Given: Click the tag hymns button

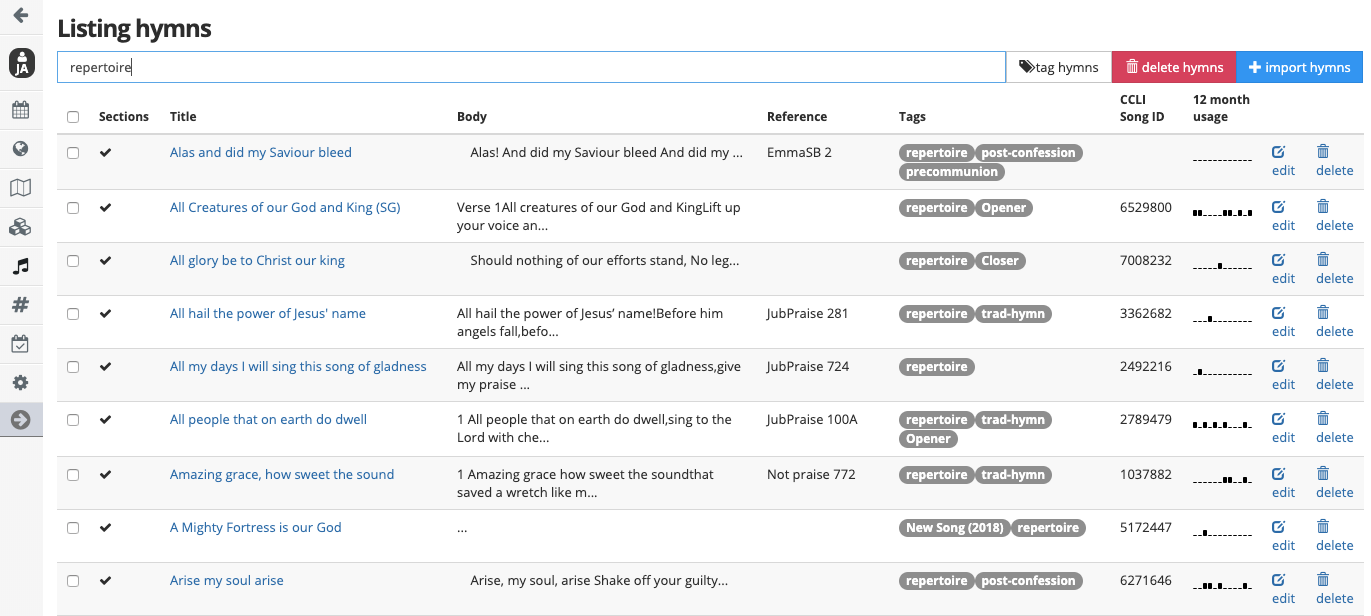Looking at the screenshot, I should pyautogui.click(x=1059, y=67).
